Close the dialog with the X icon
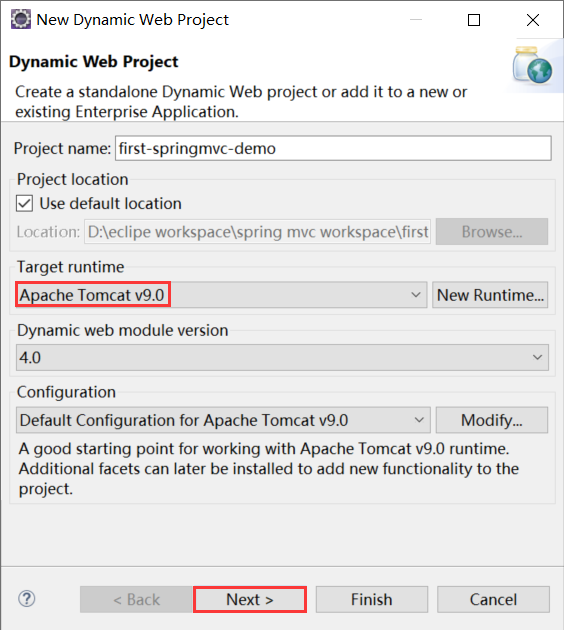 533,20
